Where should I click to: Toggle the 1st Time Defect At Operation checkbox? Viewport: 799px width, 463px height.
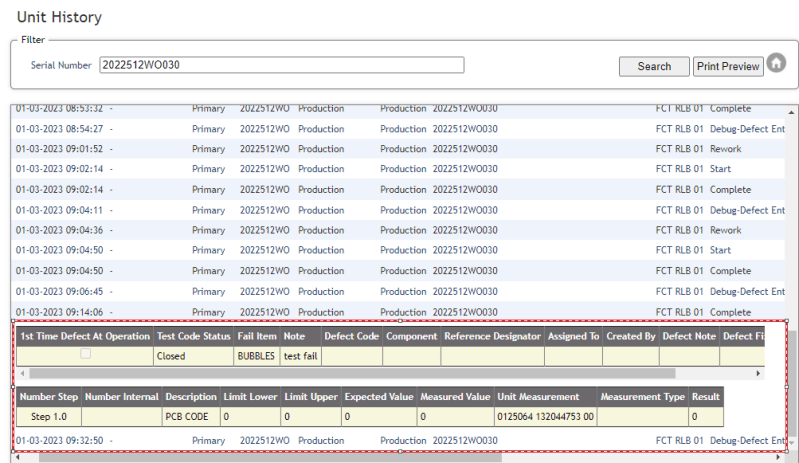click(86, 353)
